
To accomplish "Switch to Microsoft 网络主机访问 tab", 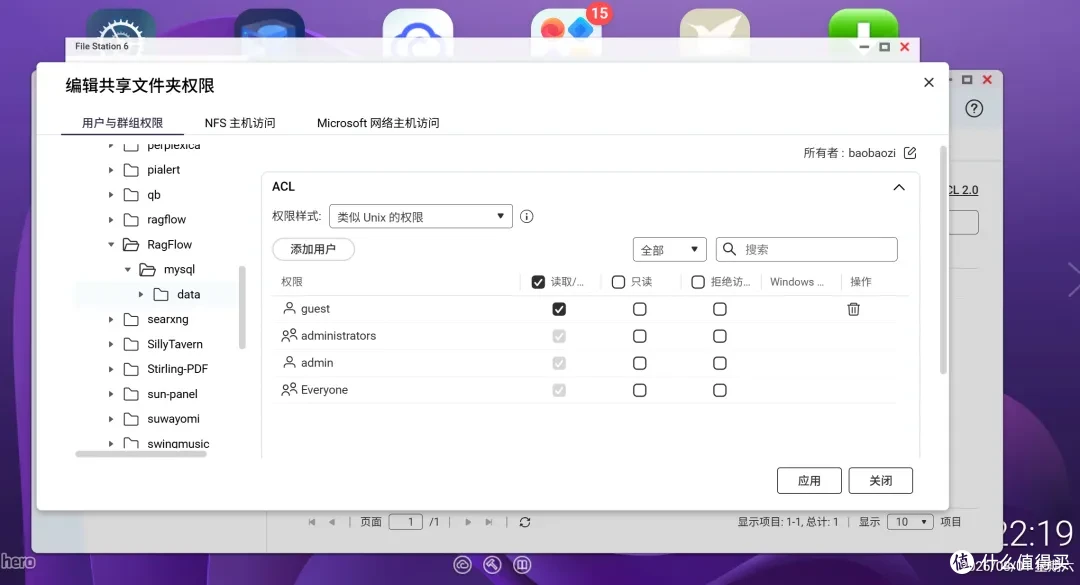I will click(x=378, y=123).
